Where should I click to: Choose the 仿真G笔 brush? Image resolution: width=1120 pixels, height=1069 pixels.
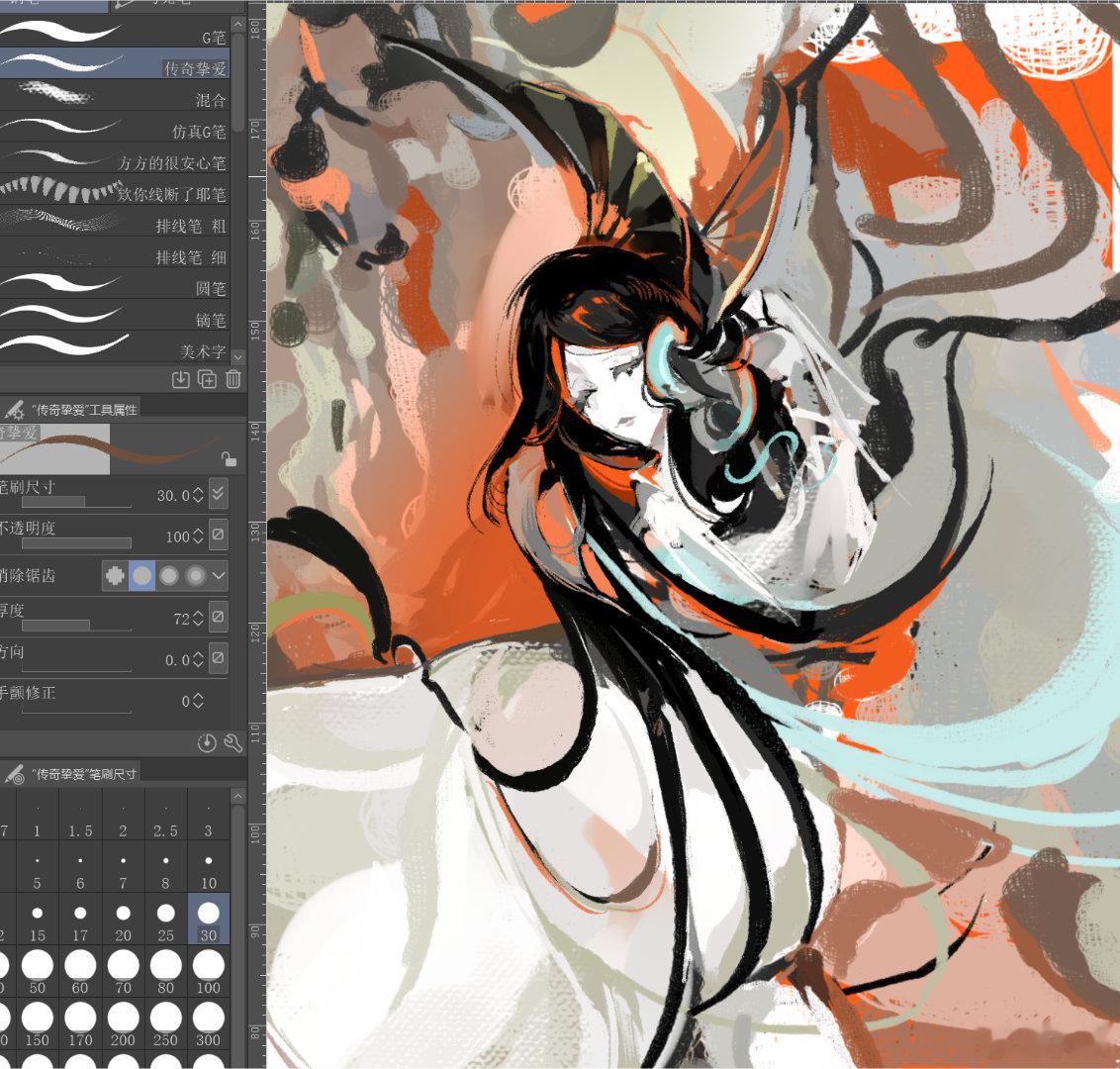point(115,126)
